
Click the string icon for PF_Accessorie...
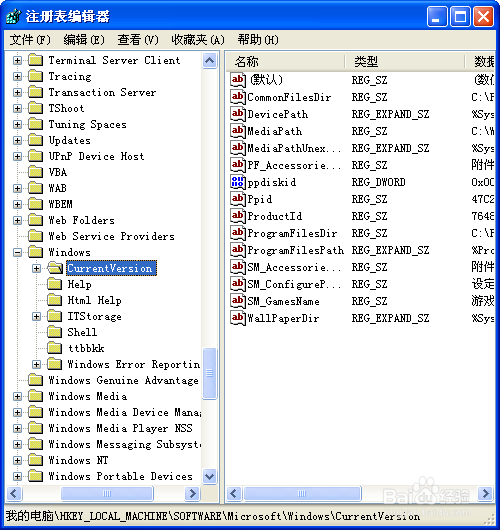click(238, 165)
